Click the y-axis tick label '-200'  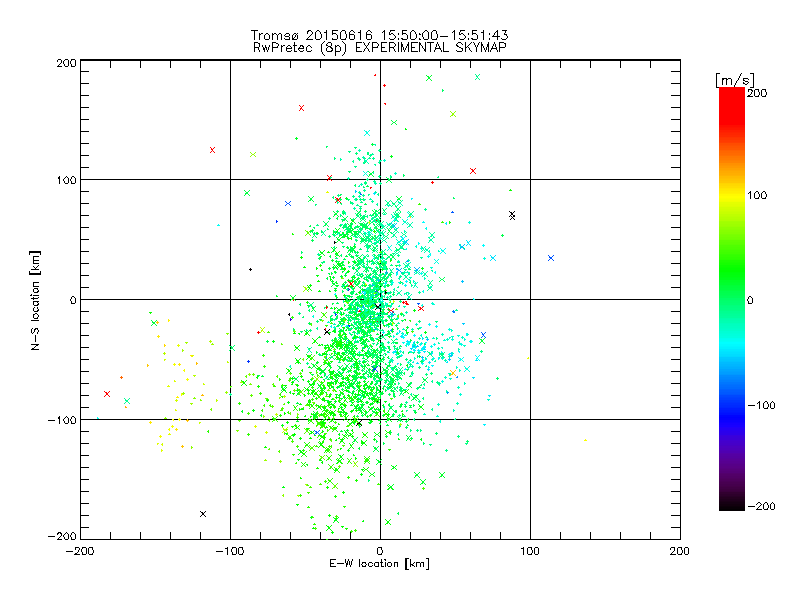62,536
